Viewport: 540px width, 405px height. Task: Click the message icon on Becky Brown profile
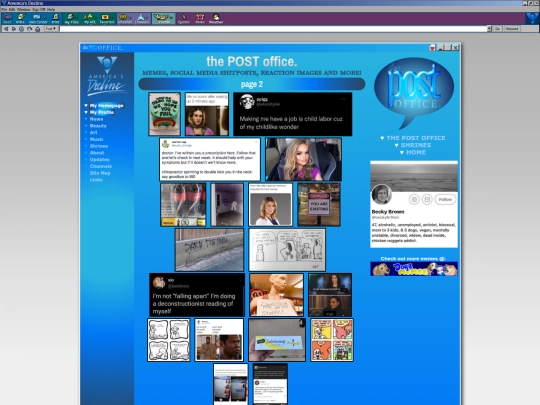tap(427, 199)
